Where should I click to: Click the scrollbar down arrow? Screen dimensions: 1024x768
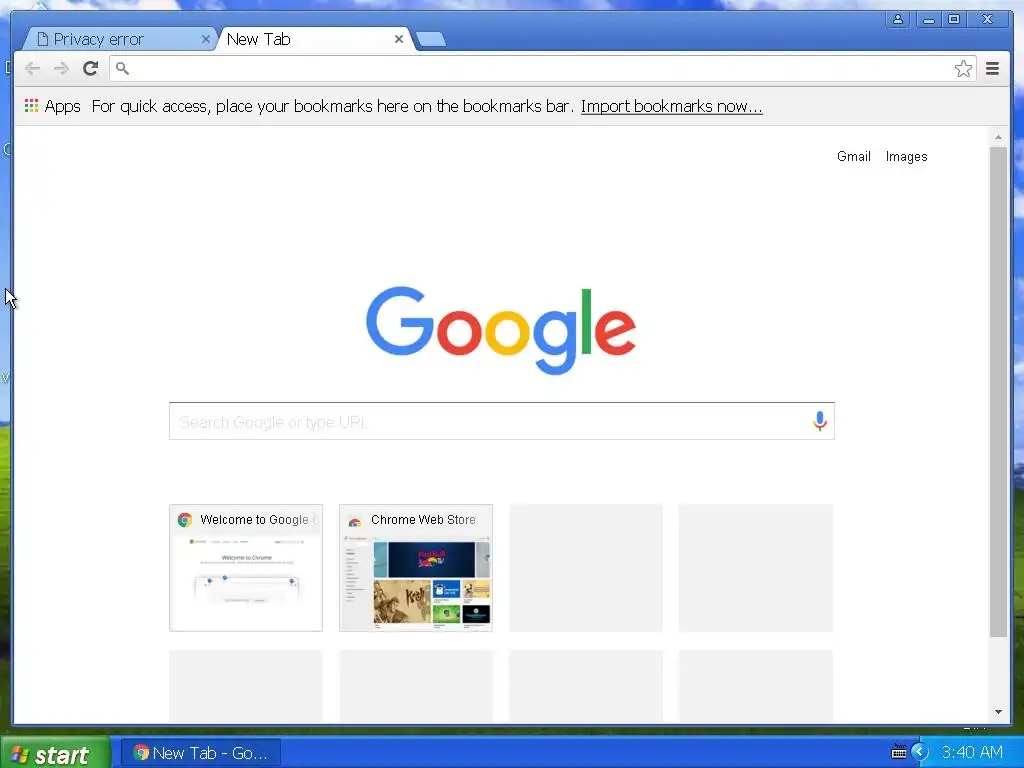tap(998, 712)
